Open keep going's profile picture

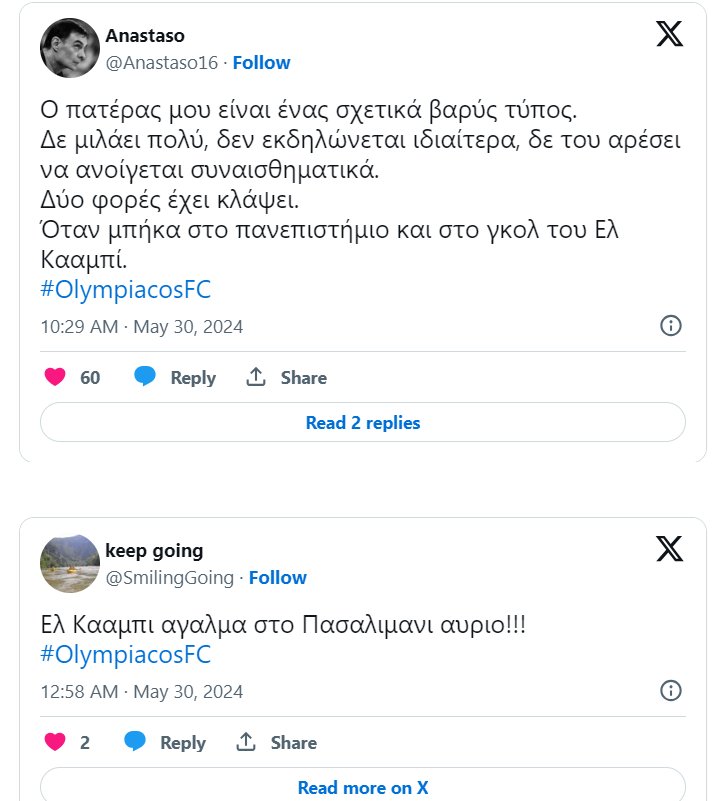(70, 563)
